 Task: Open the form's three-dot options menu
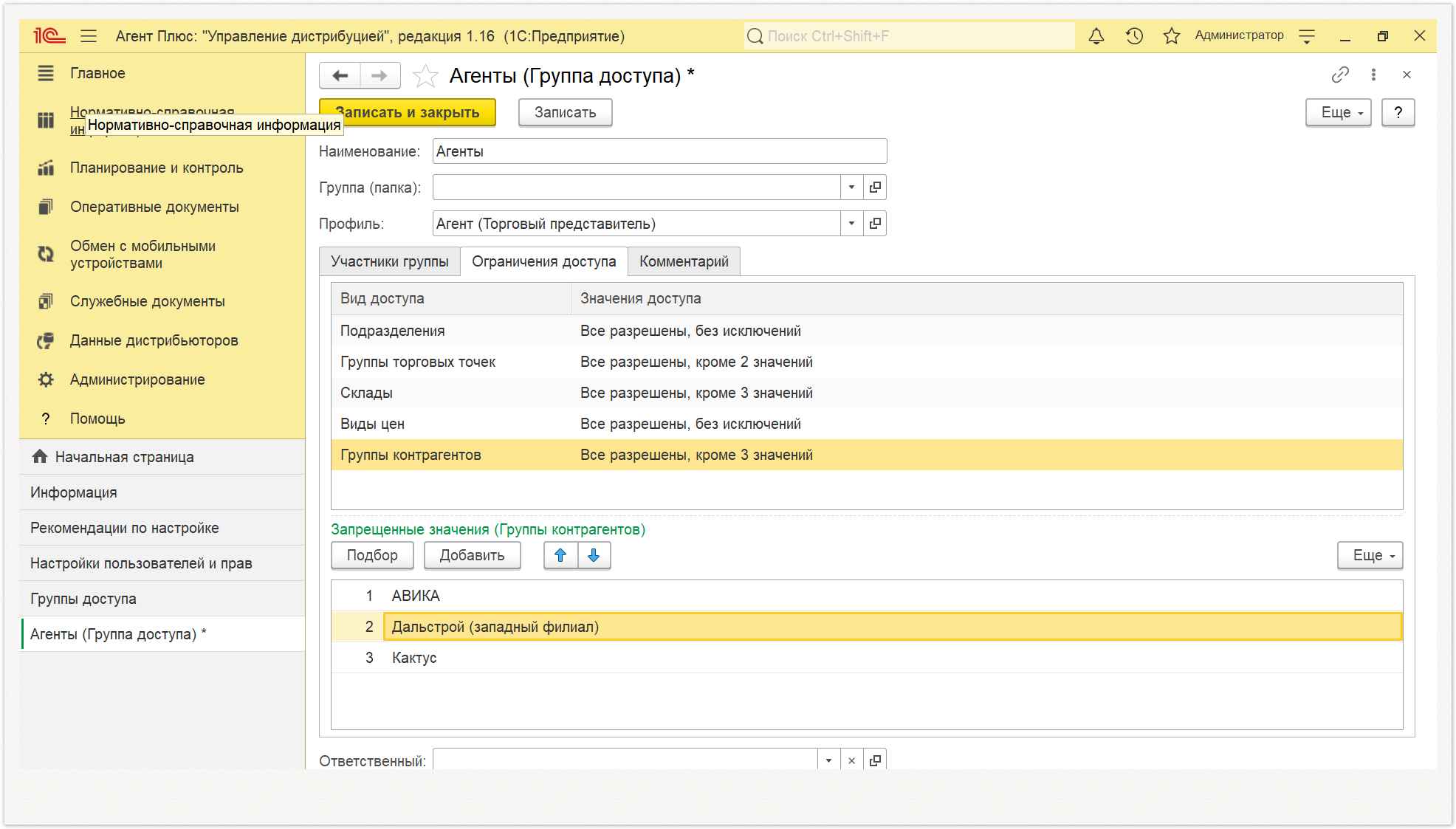(1373, 75)
